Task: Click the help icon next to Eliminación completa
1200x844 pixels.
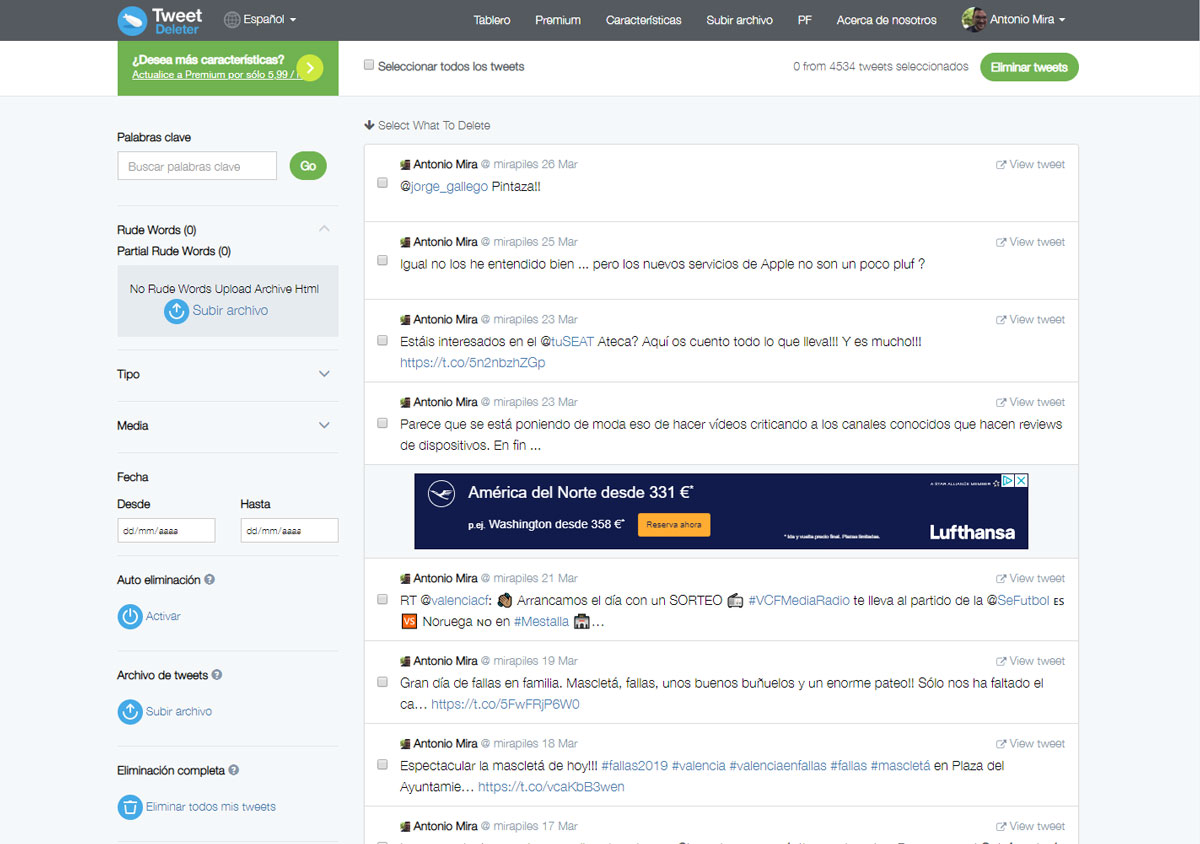Action: click(234, 771)
